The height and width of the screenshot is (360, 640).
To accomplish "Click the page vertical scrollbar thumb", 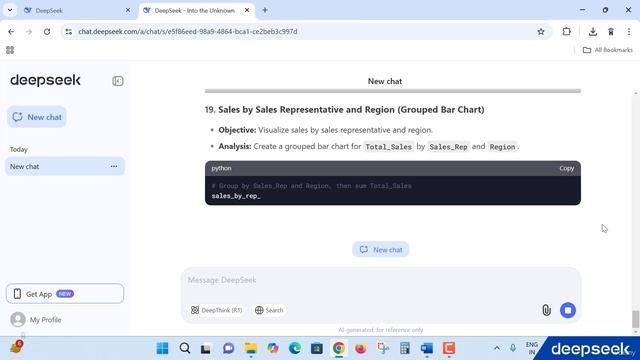I will 636,319.
